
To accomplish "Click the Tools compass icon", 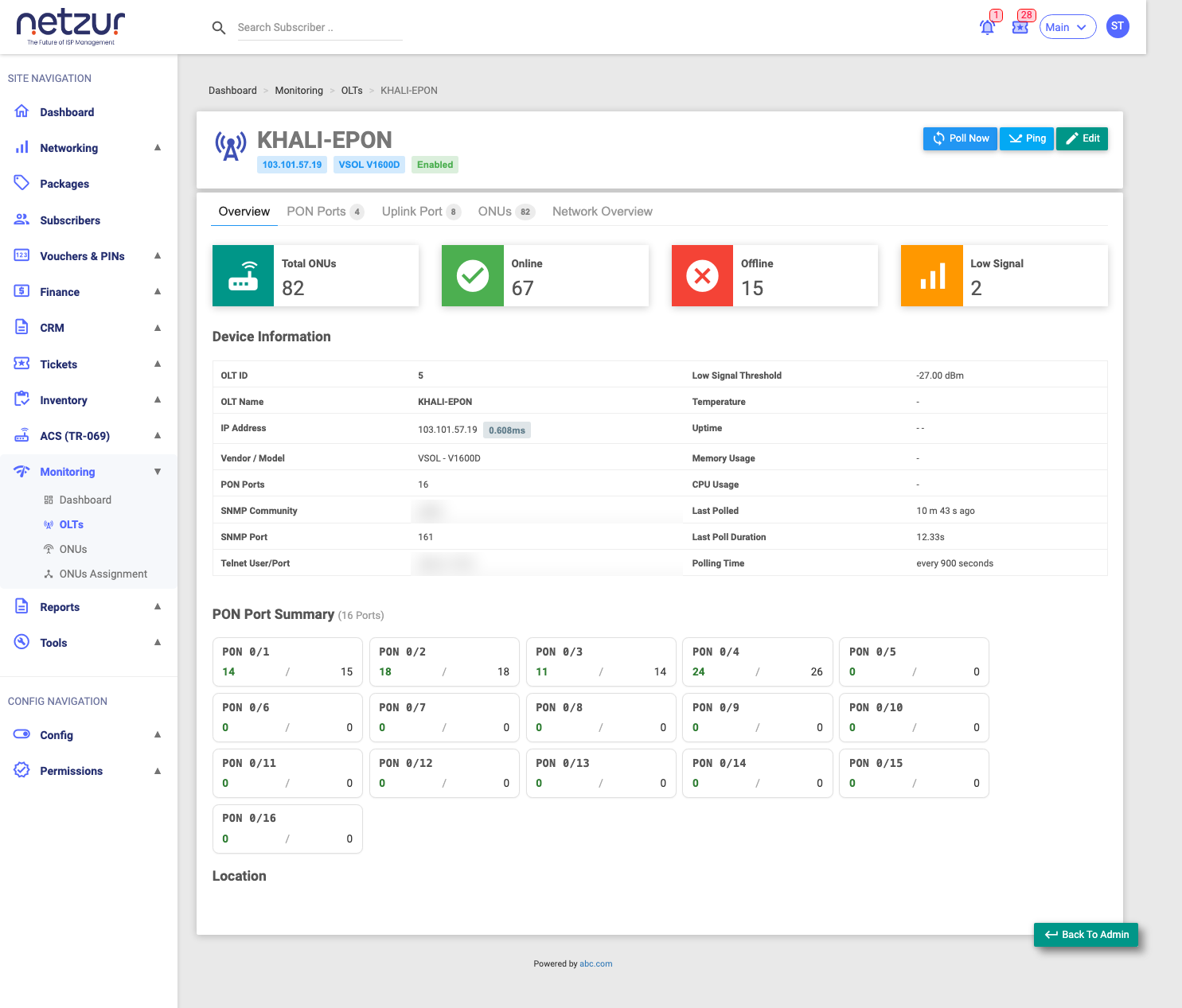I will [22, 642].
